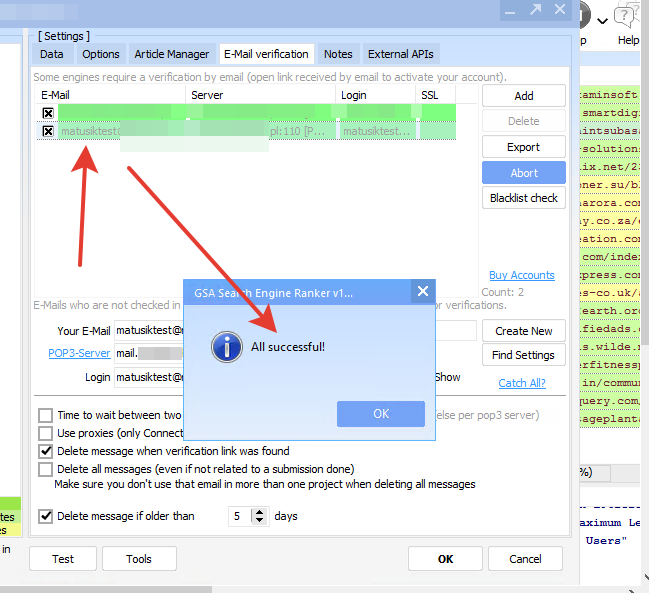Open the POP3-Server link
Screen dimensions: 649x593
click(79, 353)
